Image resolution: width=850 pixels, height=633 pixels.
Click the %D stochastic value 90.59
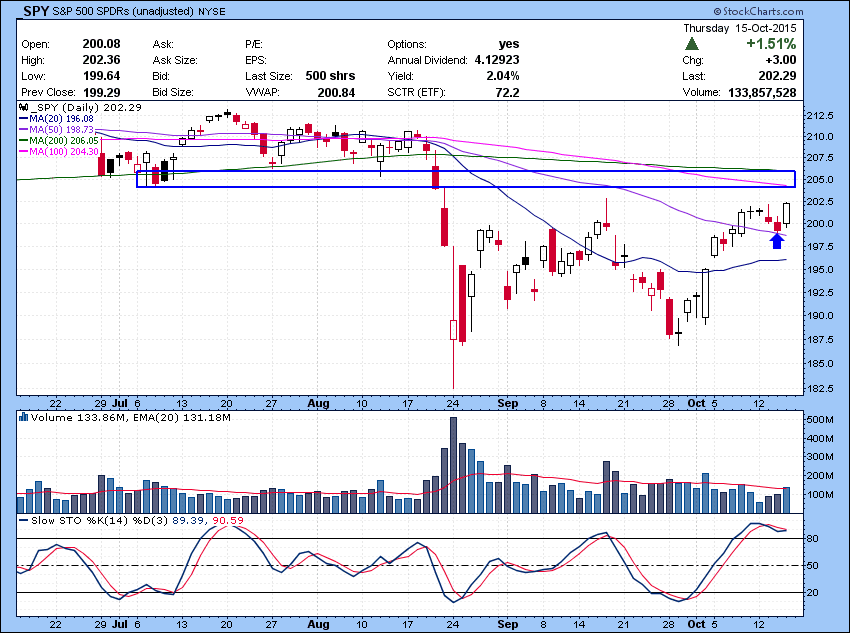(x=228, y=520)
